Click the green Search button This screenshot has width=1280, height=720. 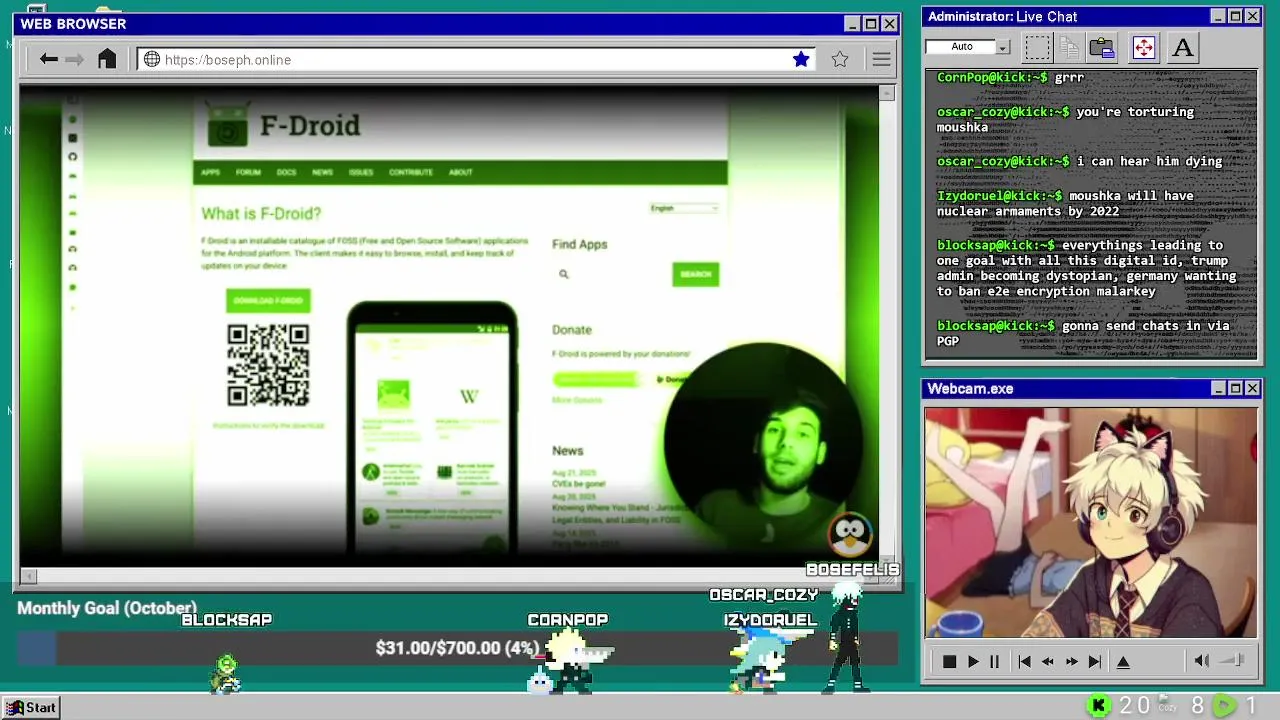point(695,274)
